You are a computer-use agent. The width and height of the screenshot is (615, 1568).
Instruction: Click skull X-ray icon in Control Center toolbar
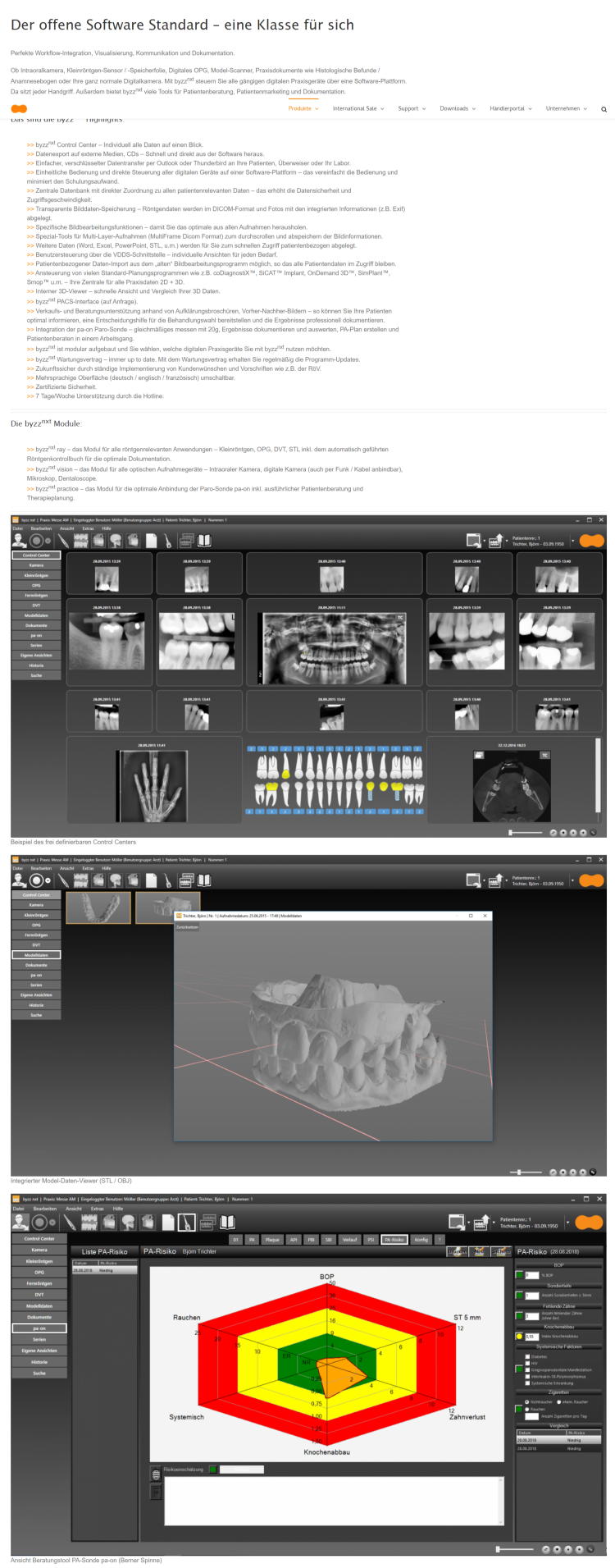[116, 541]
